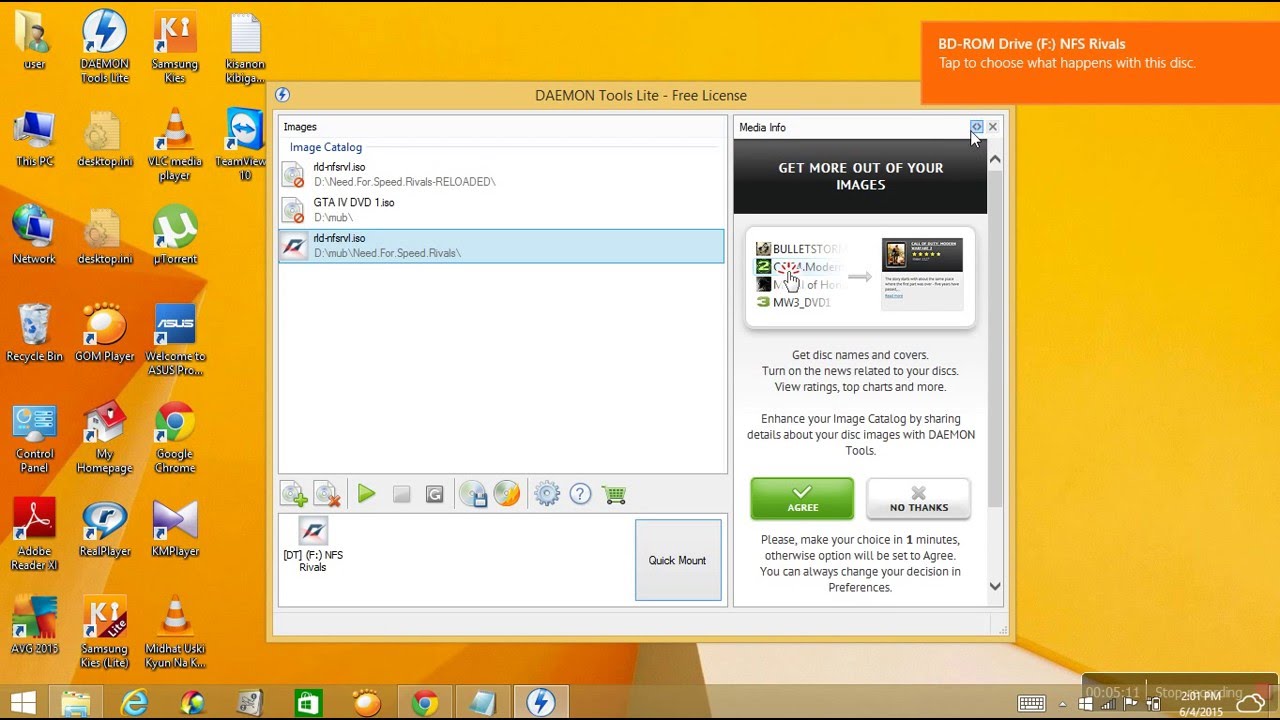Click the Media Info vertical scrollbar thumb
Image resolution: width=1280 pixels, height=720 pixels.
994,337
